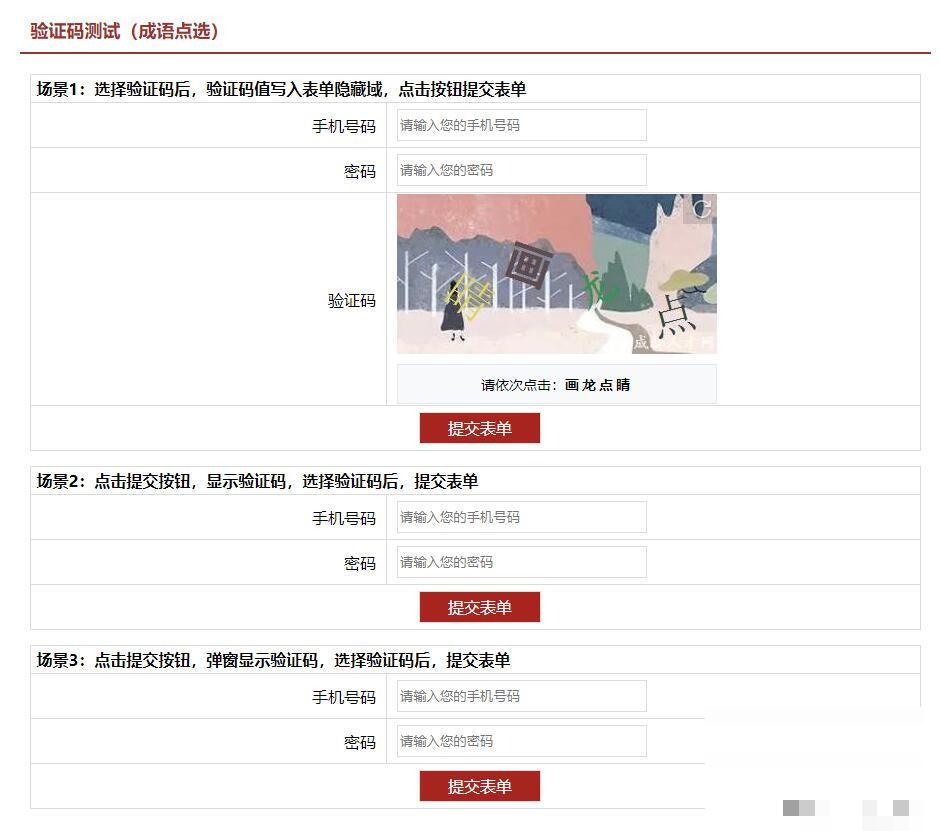Click 提交表单 button in 场景3

(478, 785)
